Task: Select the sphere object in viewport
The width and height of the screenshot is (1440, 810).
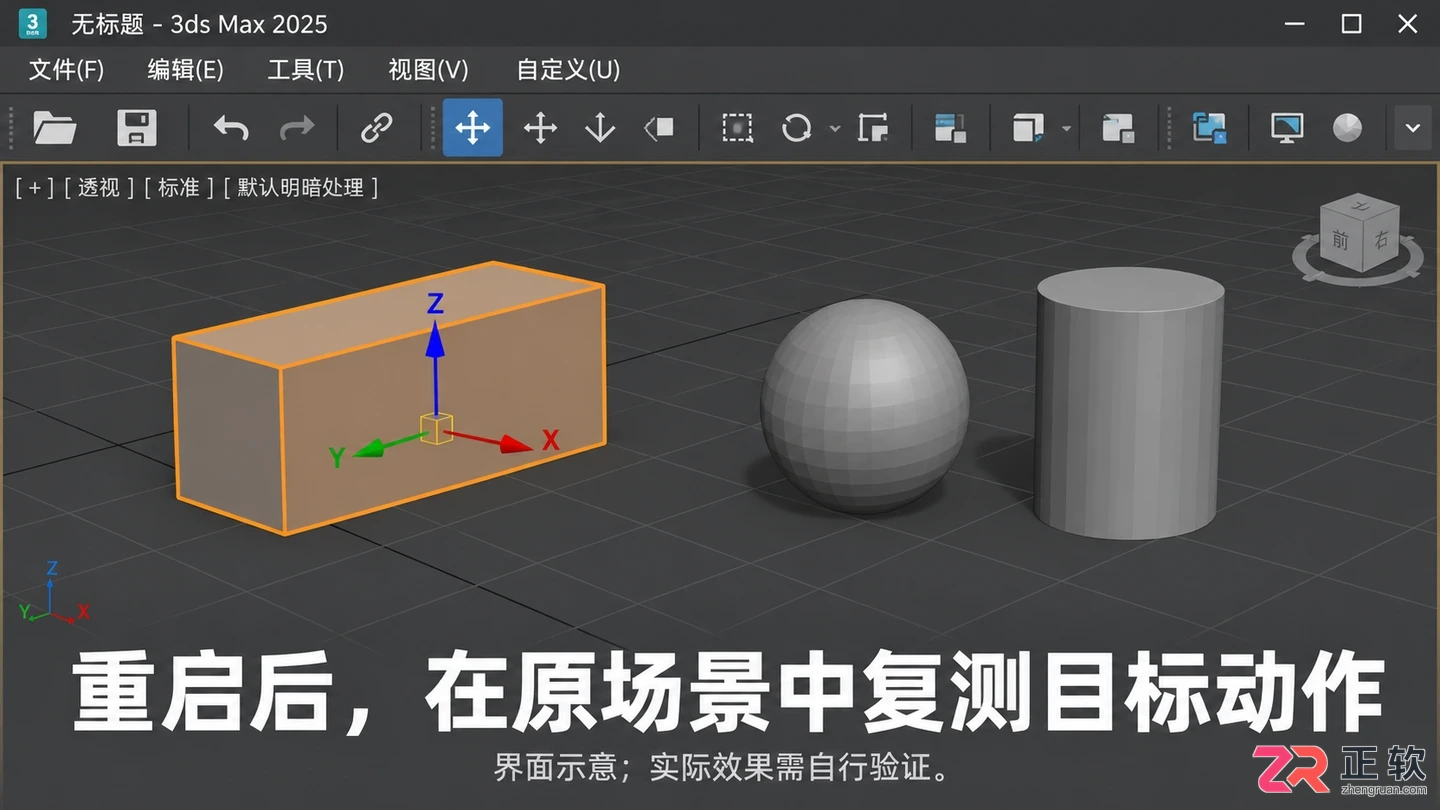Action: coord(865,406)
